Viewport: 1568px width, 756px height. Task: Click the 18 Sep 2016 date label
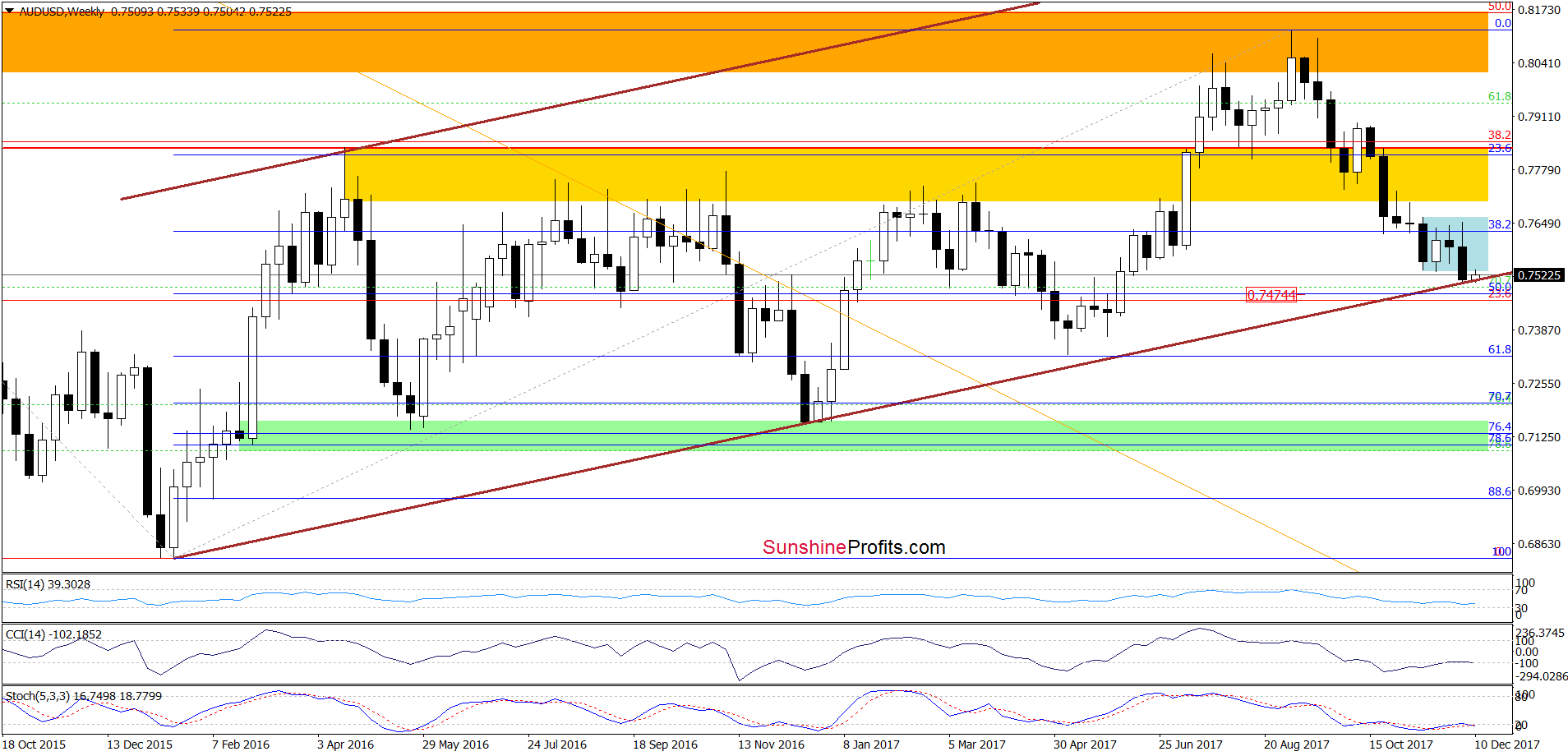(665, 744)
